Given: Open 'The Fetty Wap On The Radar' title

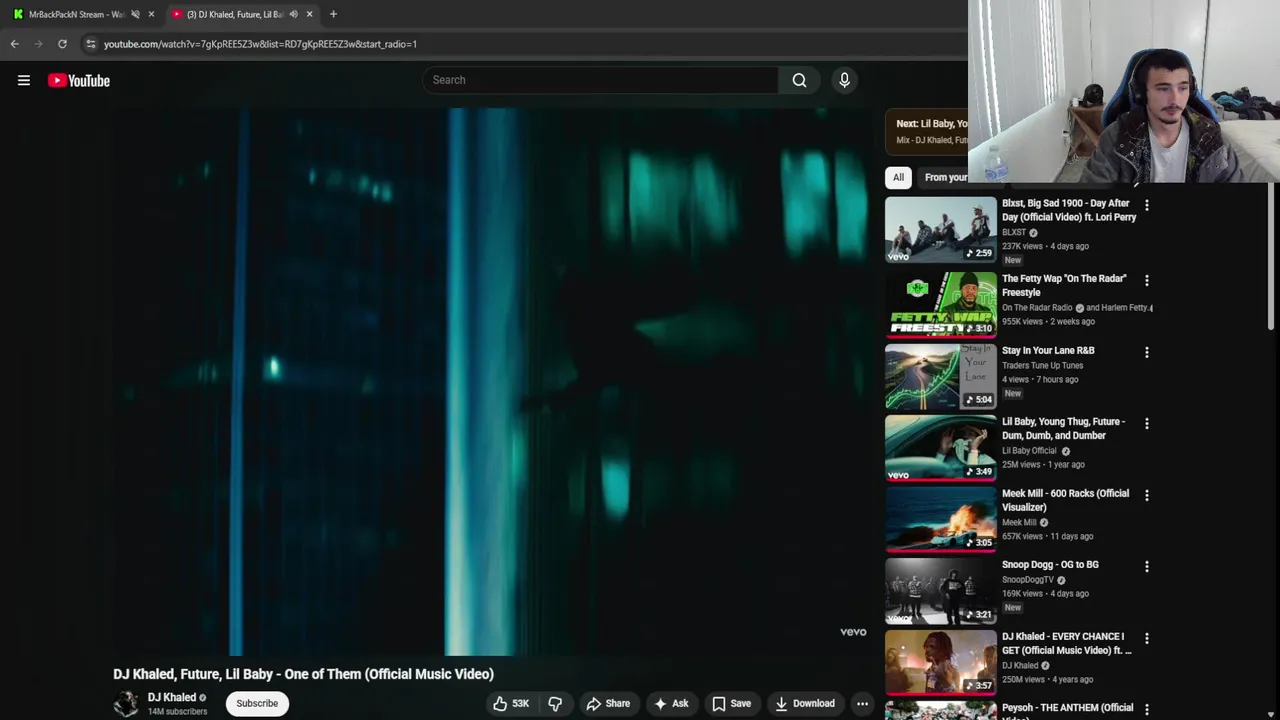Looking at the screenshot, I should click(1064, 285).
